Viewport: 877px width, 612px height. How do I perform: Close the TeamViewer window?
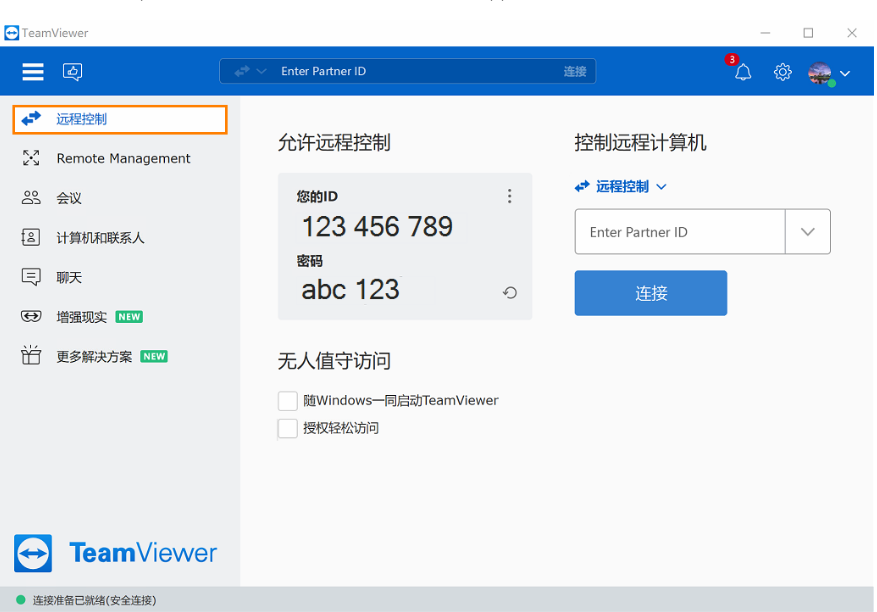(x=852, y=33)
